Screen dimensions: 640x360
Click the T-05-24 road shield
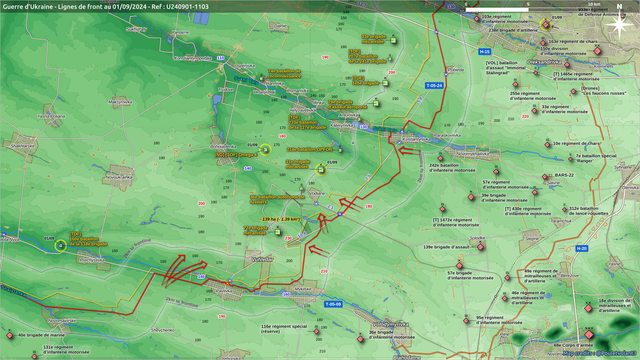(434, 86)
